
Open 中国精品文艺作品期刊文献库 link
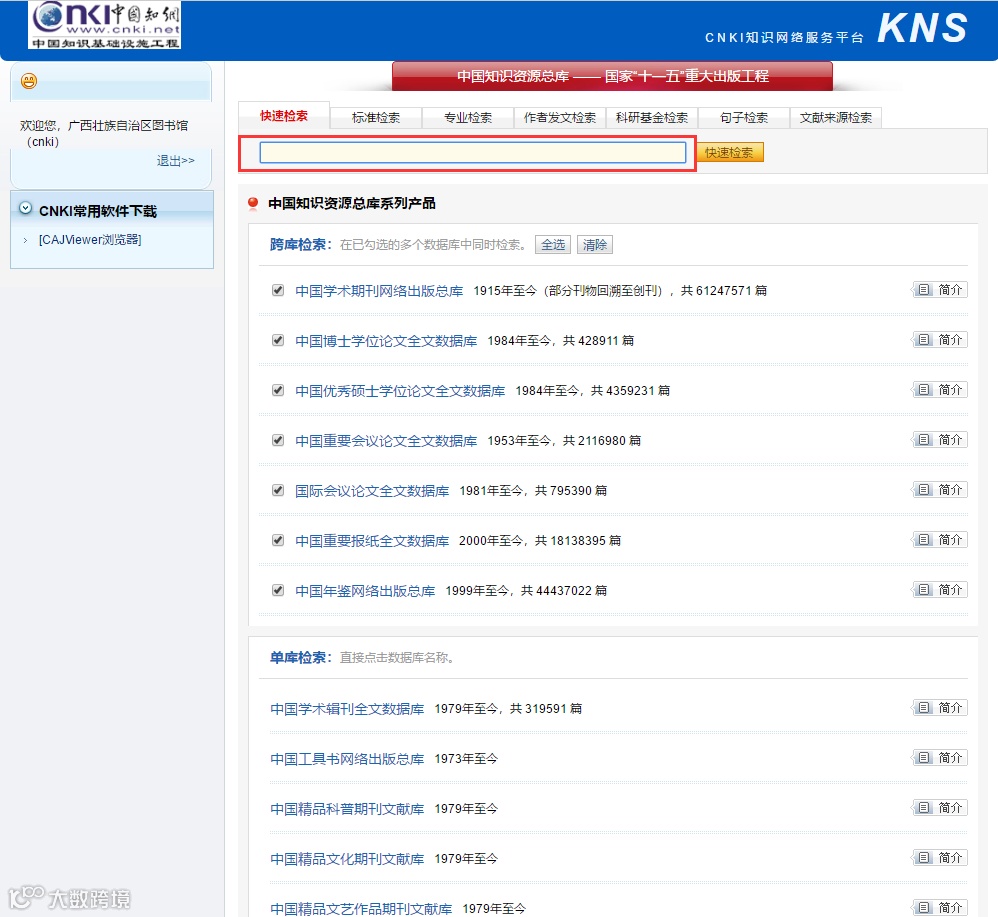click(362, 909)
